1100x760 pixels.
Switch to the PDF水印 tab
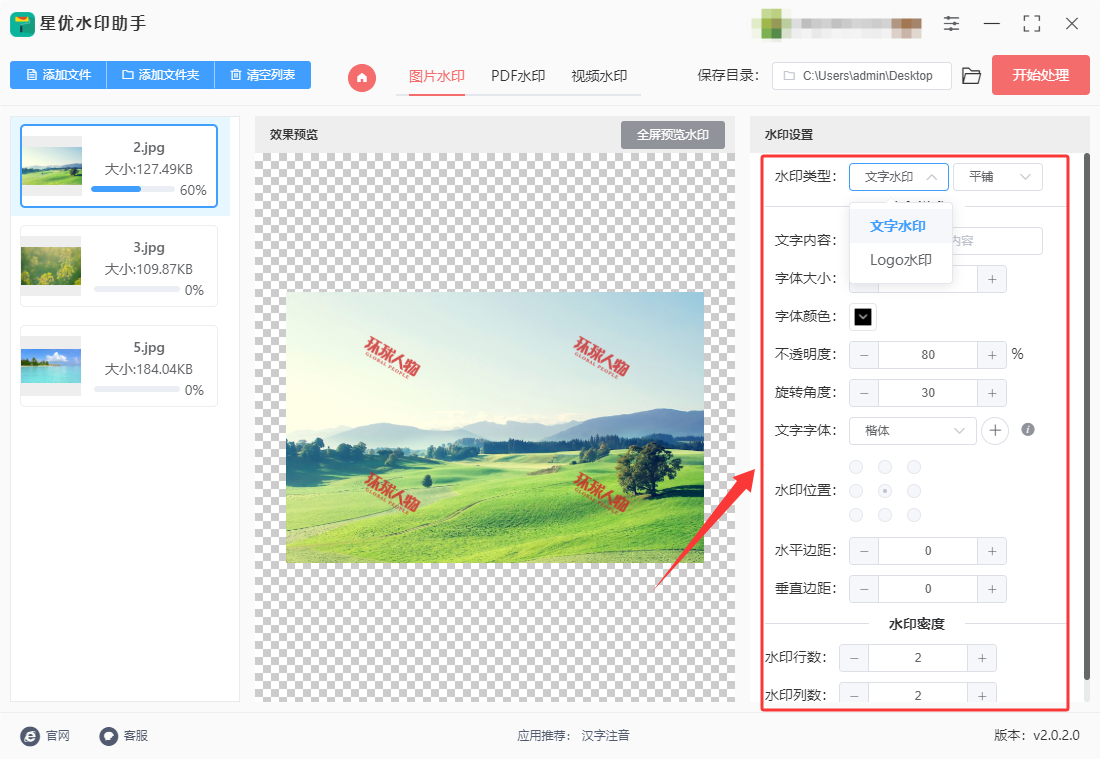click(518, 76)
